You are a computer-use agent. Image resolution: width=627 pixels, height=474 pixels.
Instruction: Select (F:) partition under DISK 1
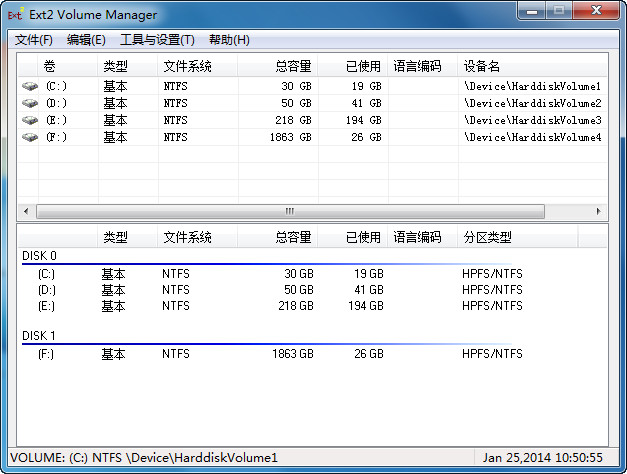pos(46,354)
